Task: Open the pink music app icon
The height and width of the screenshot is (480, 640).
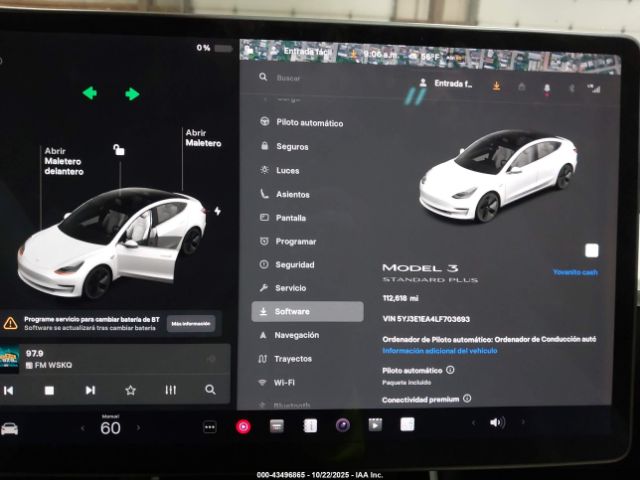Action: pyautogui.click(x=243, y=427)
